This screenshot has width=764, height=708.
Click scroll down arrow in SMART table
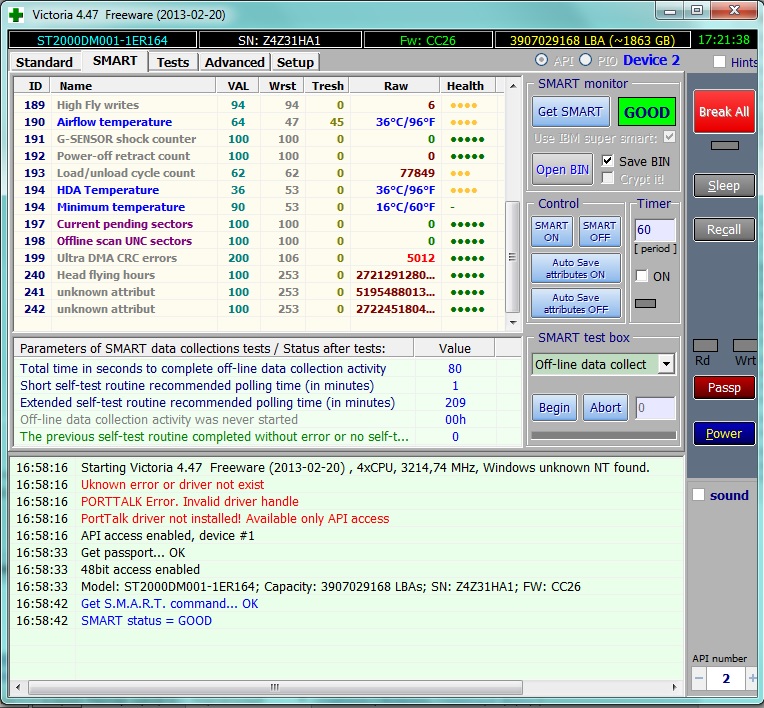(x=513, y=322)
